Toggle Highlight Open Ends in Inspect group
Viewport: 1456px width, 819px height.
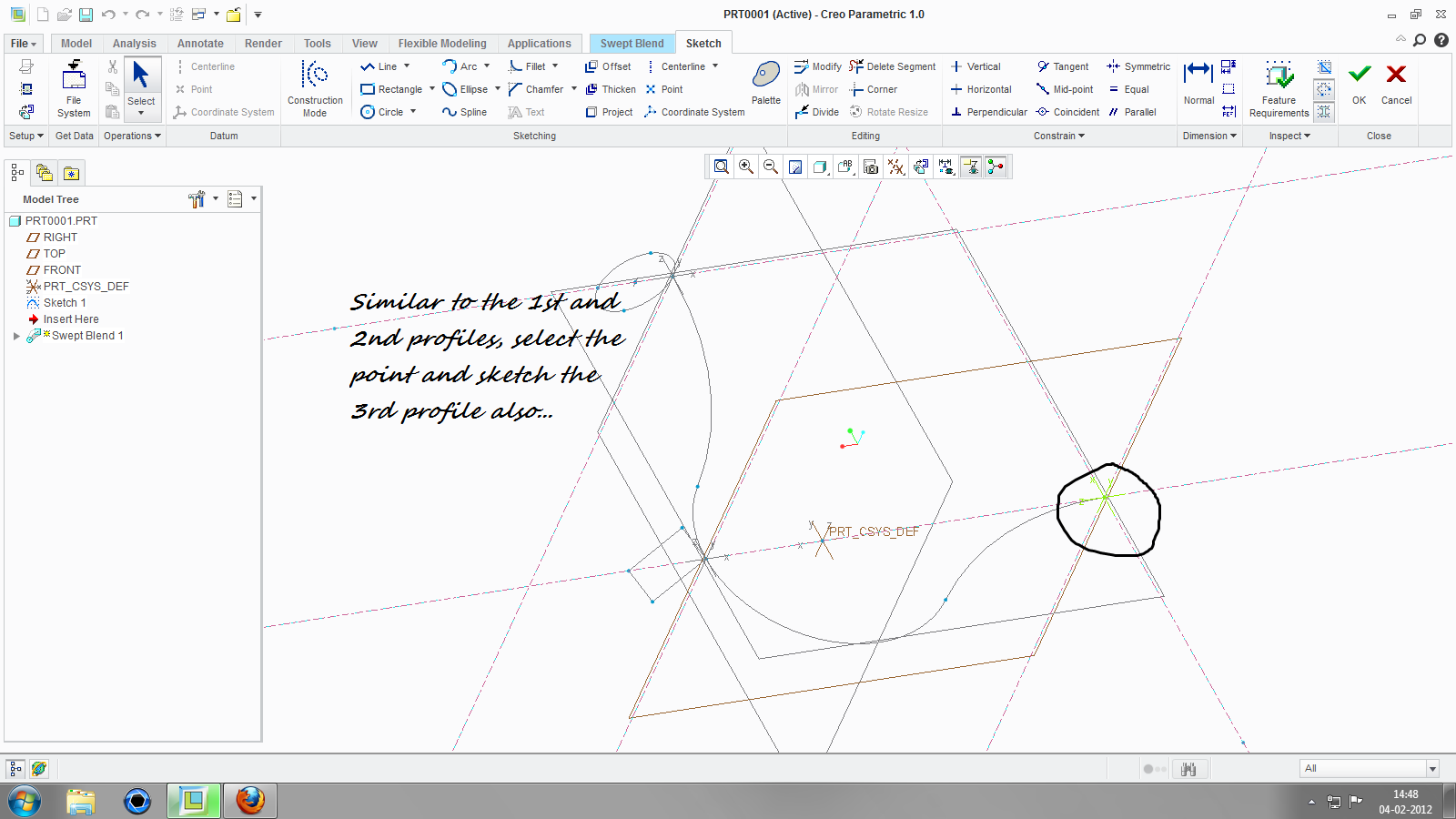[1324, 89]
